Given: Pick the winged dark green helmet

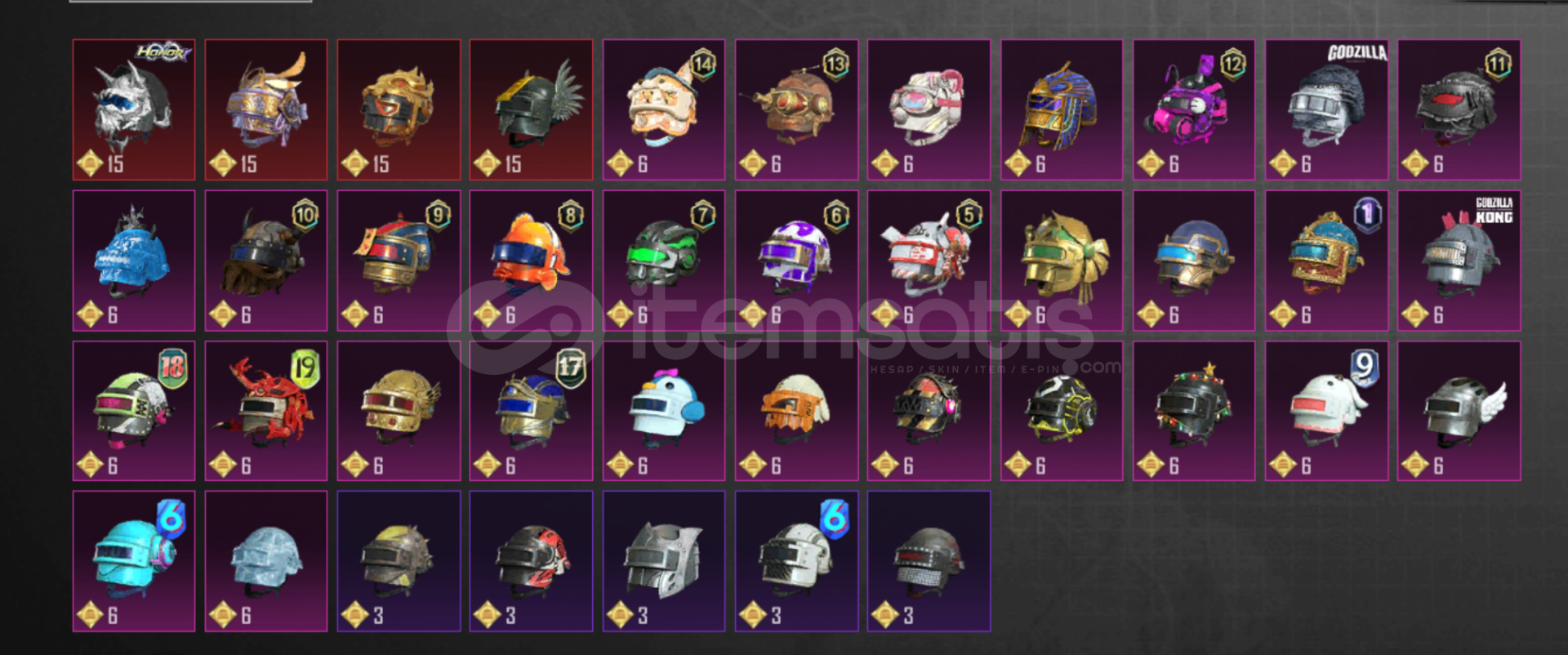Looking at the screenshot, I should point(531,109).
